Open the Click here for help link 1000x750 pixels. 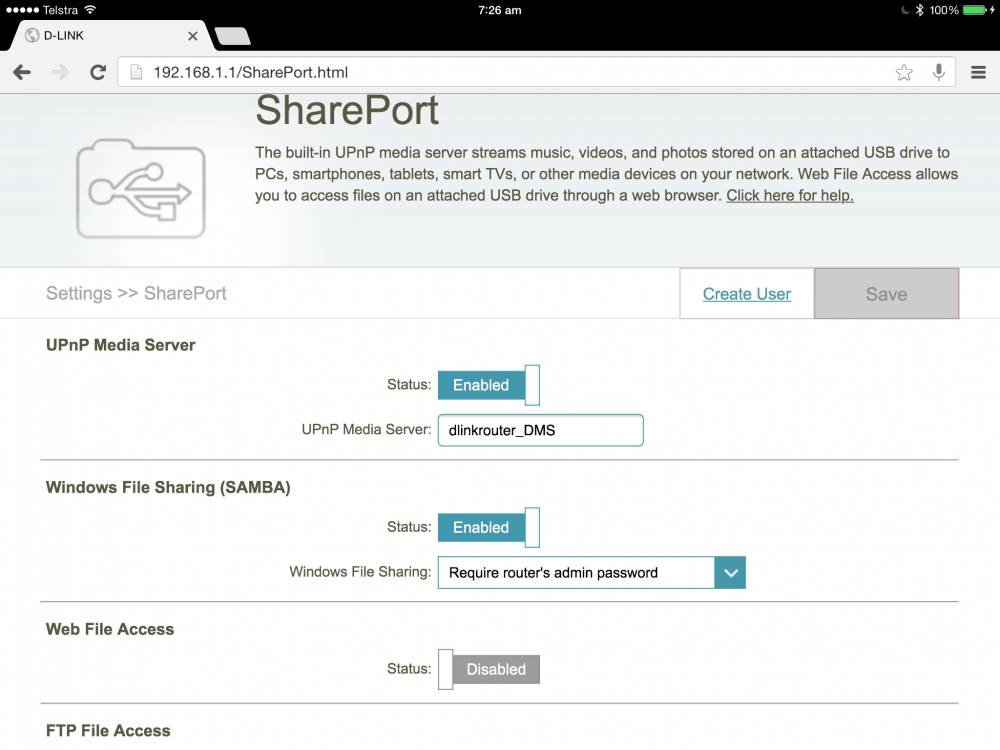[790, 195]
